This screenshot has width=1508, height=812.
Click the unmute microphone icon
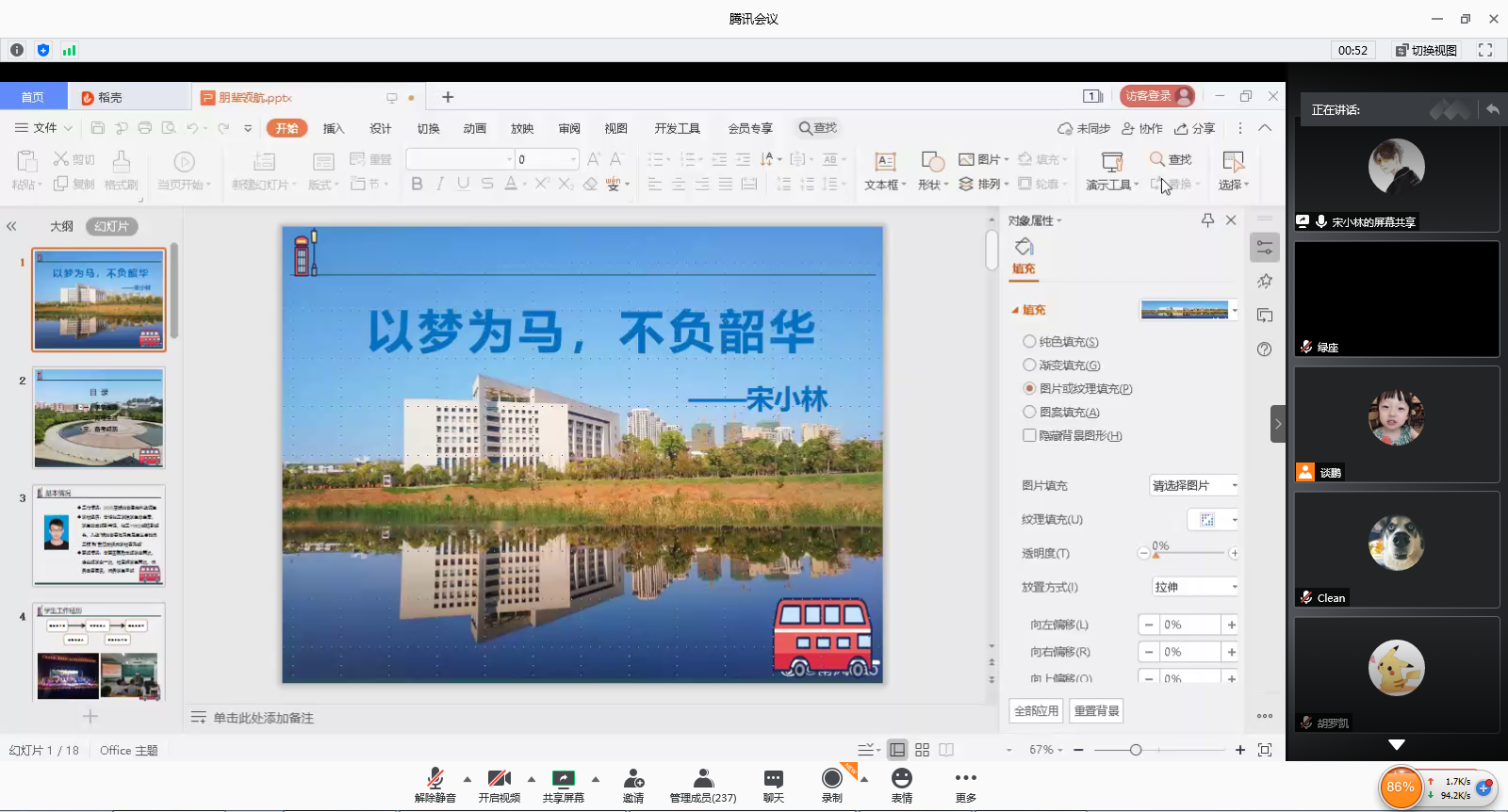point(434,779)
